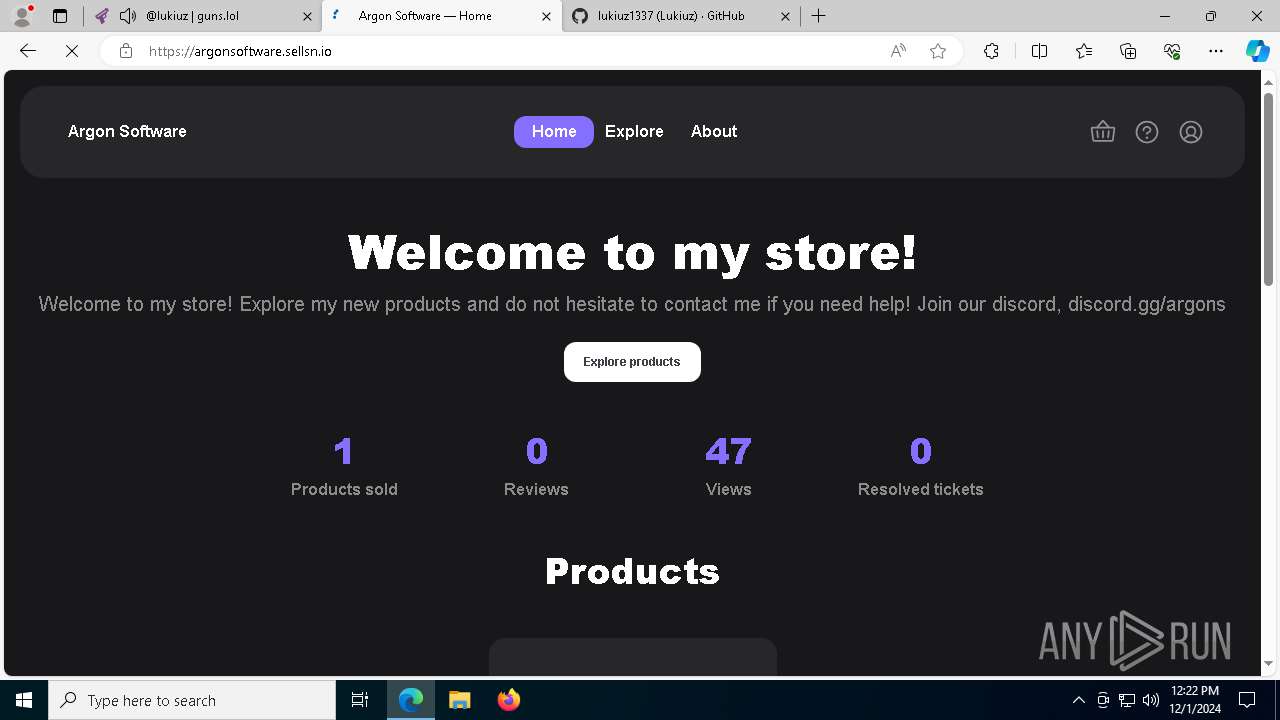Viewport: 1280px width, 720px height.
Task: Select the Home nav item
Action: click(554, 132)
